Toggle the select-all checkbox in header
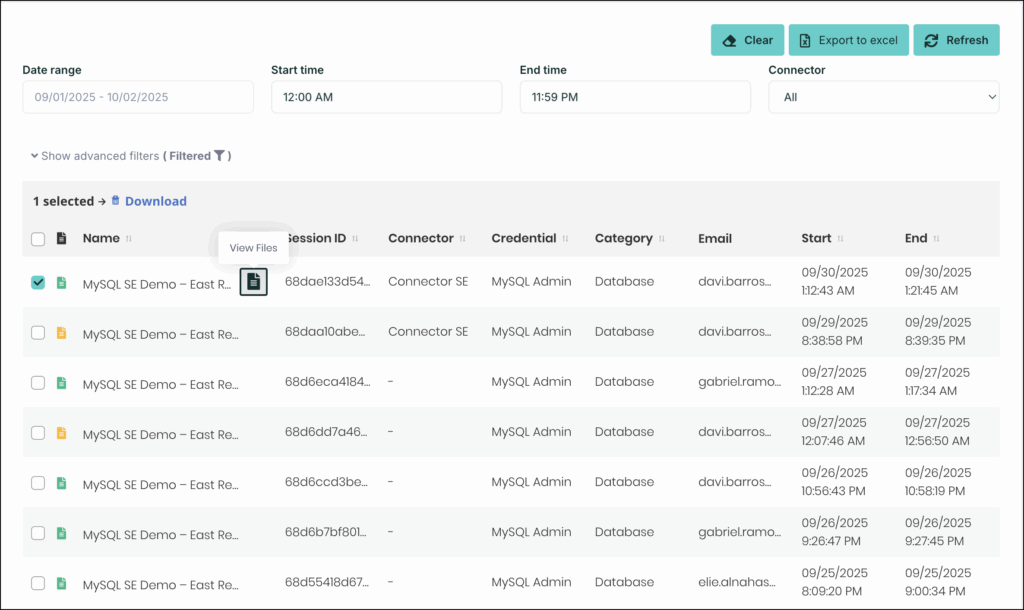1024x610 pixels. (x=38, y=239)
